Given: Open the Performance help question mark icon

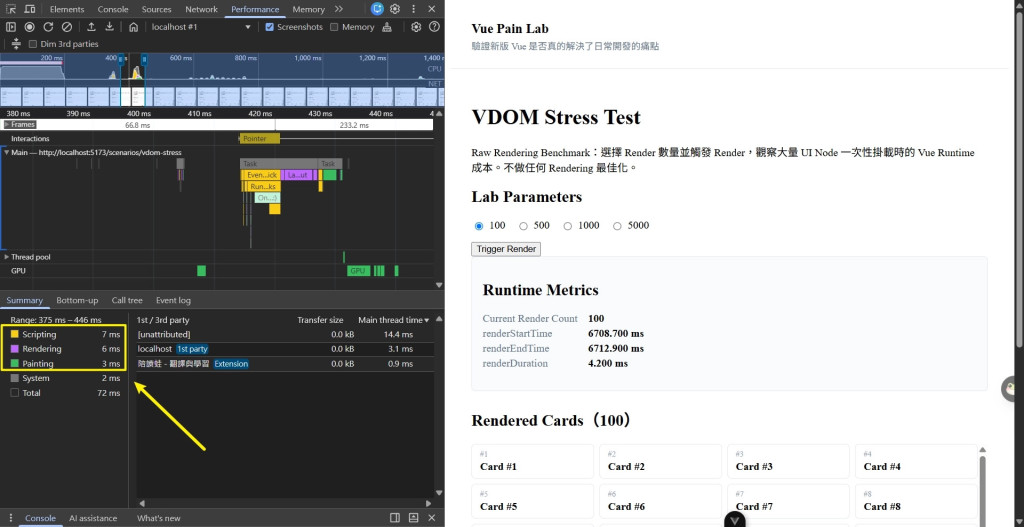Looking at the screenshot, I should coord(434,27).
